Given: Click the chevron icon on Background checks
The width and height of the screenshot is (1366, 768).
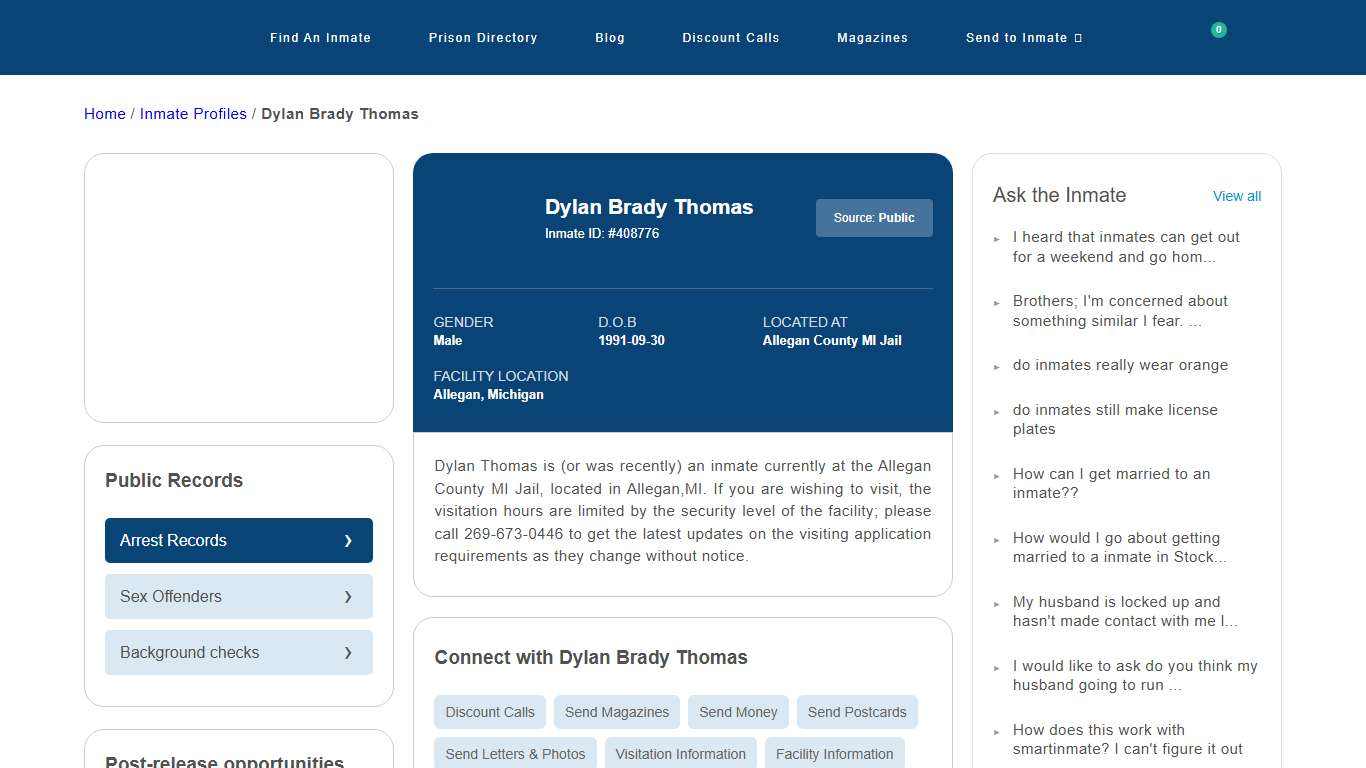Looking at the screenshot, I should (x=348, y=652).
